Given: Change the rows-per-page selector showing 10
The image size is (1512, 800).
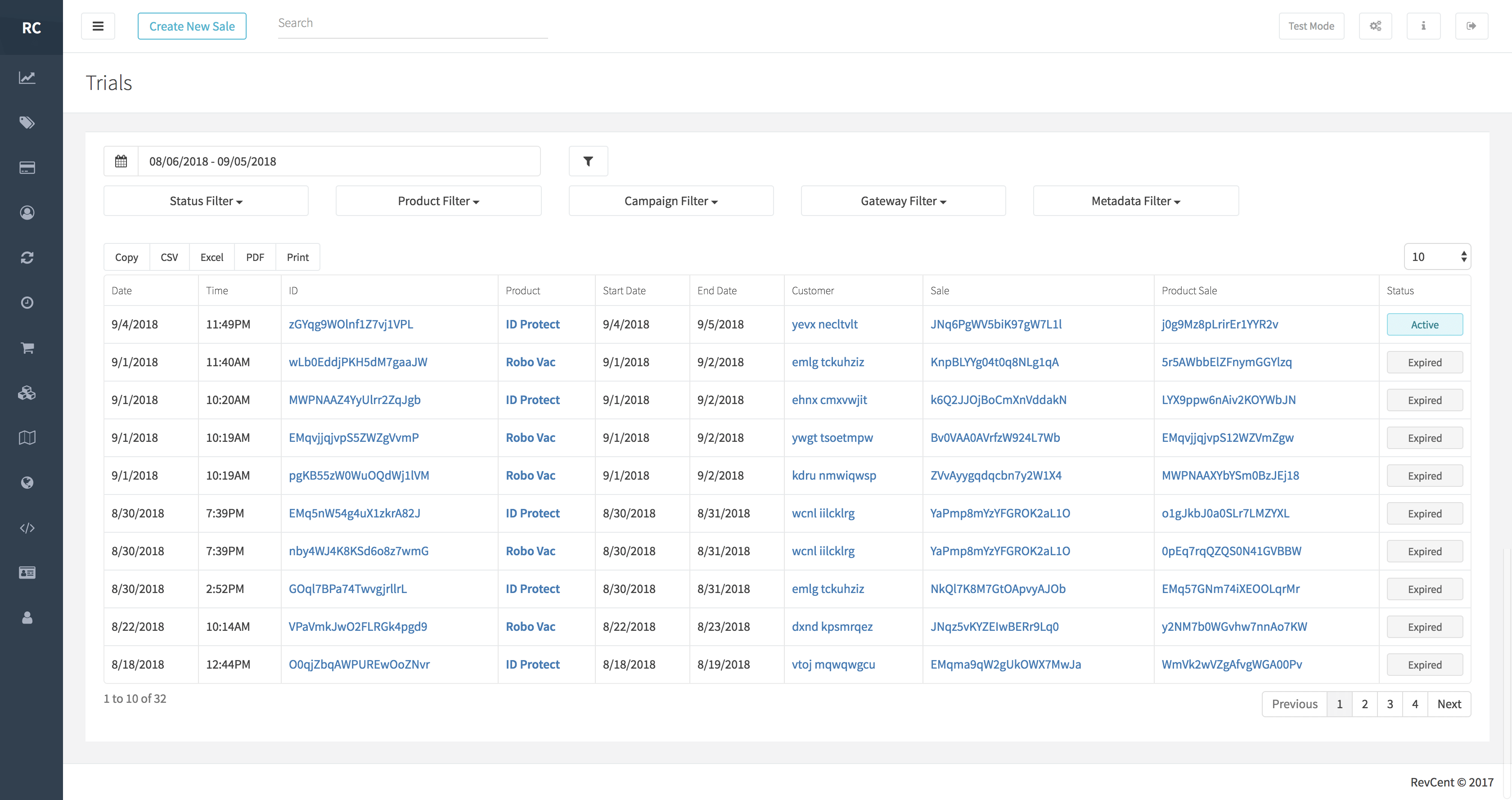Looking at the screenshot, I should point(1437,257).
